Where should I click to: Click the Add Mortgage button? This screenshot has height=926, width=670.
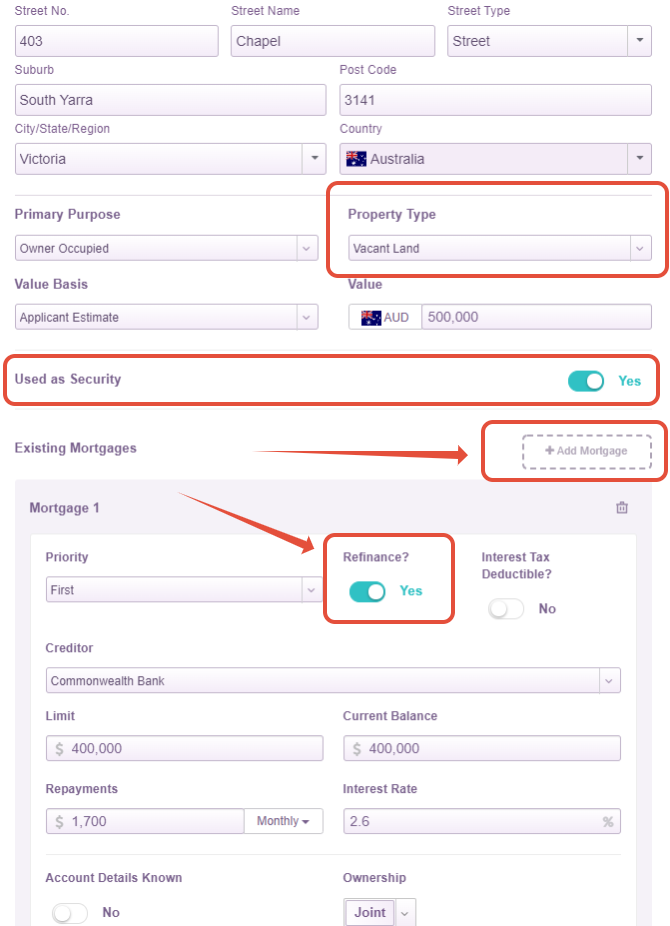[586, 451]
